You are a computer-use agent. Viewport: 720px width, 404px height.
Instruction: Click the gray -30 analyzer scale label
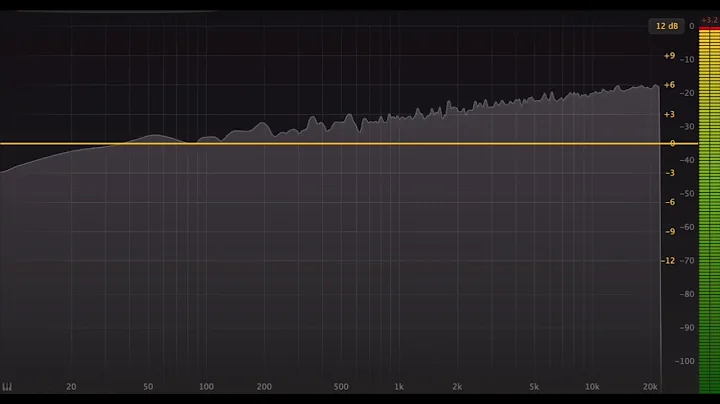(x=687, y=127)
